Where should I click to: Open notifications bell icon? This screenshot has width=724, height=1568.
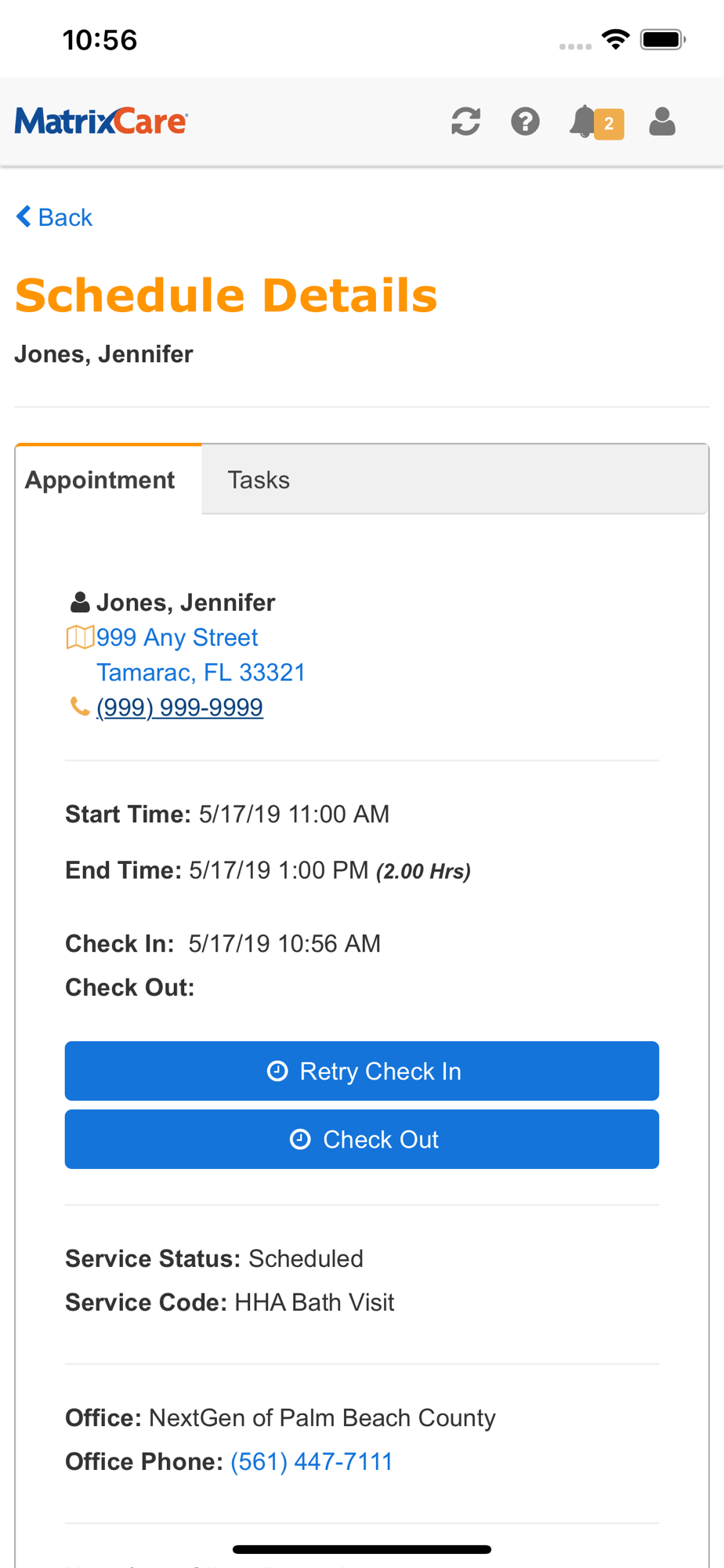coord(582,122)
